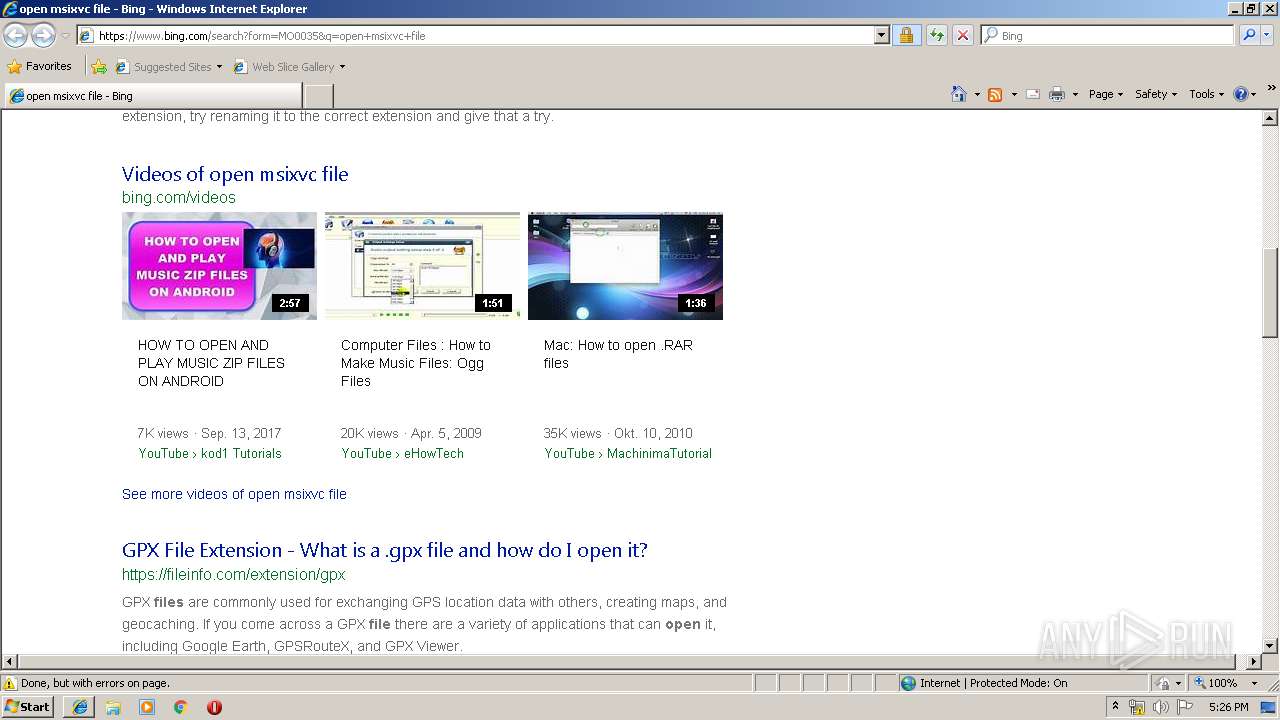1280x720 pixels.
Task: Open the Safety menu
Action: click(1155, 94)
